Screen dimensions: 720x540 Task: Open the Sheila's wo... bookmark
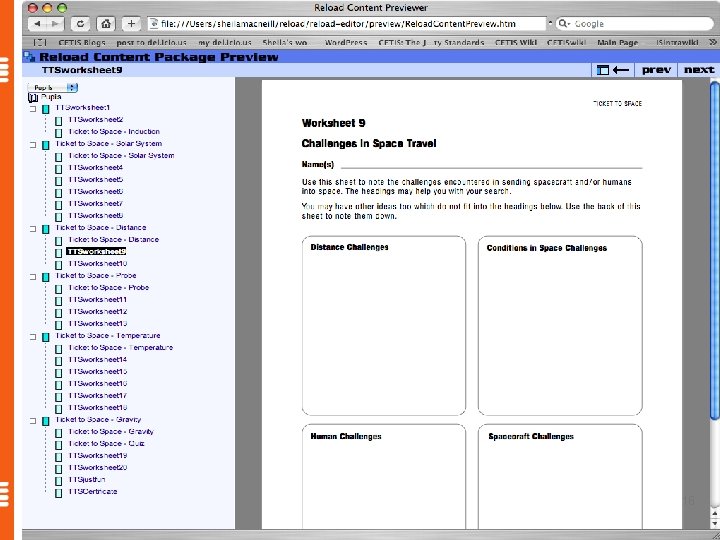[285, 43]
